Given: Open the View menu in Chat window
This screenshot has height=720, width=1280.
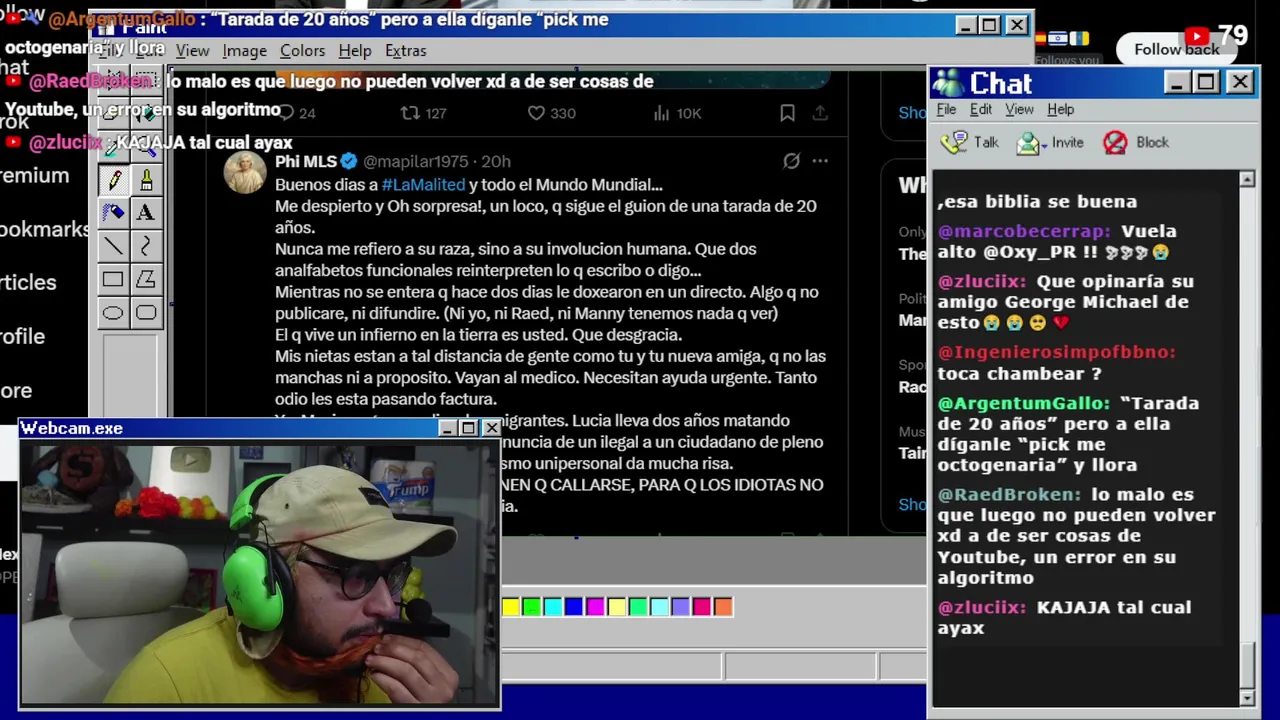Looking at the screenshot, I should (x=1019, y=109).
